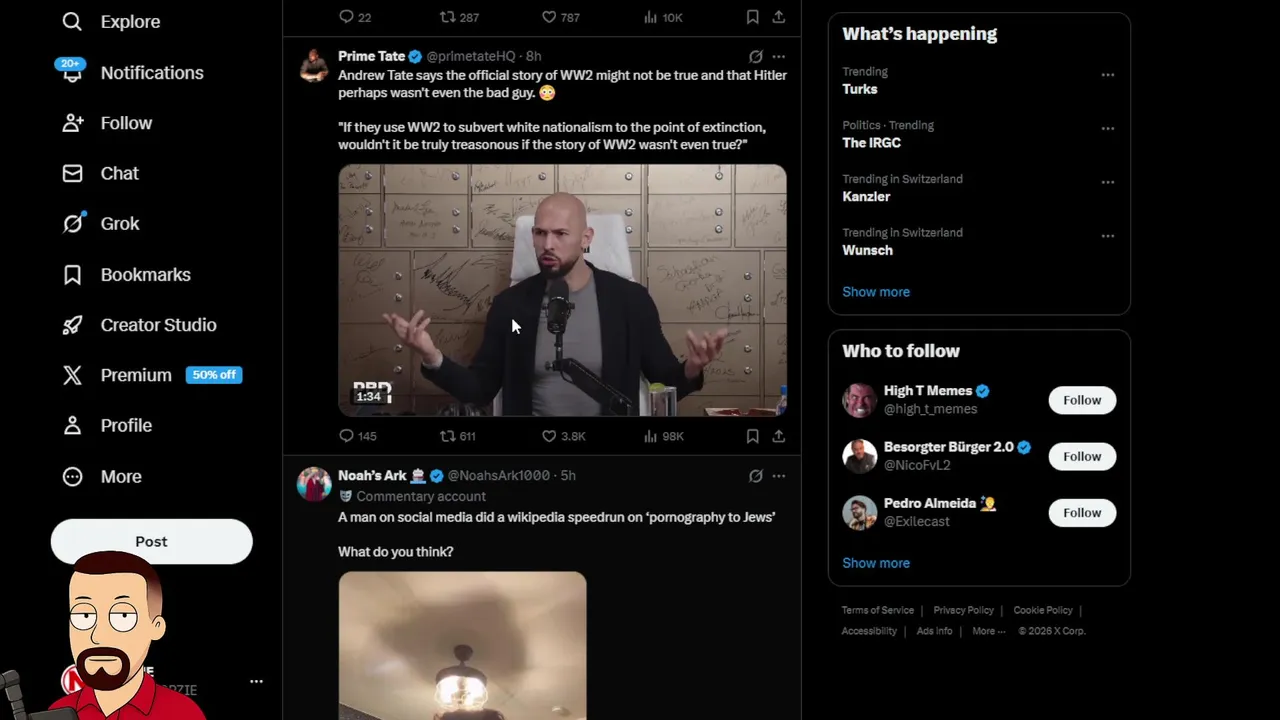Click Grok icon on Noah's Ark post
This screenshot has height=720, width=1280.
point(756,476)
